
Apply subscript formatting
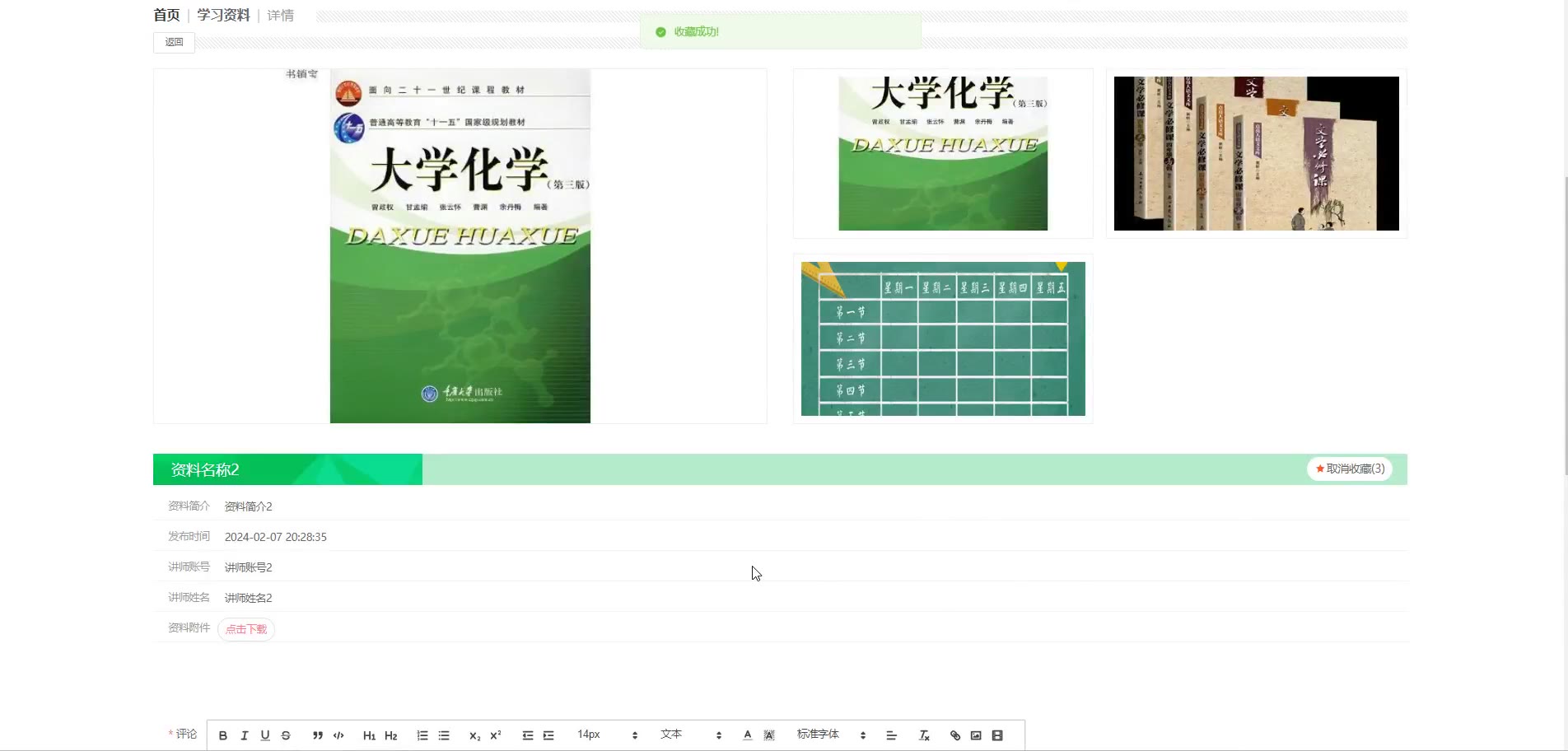474,735
